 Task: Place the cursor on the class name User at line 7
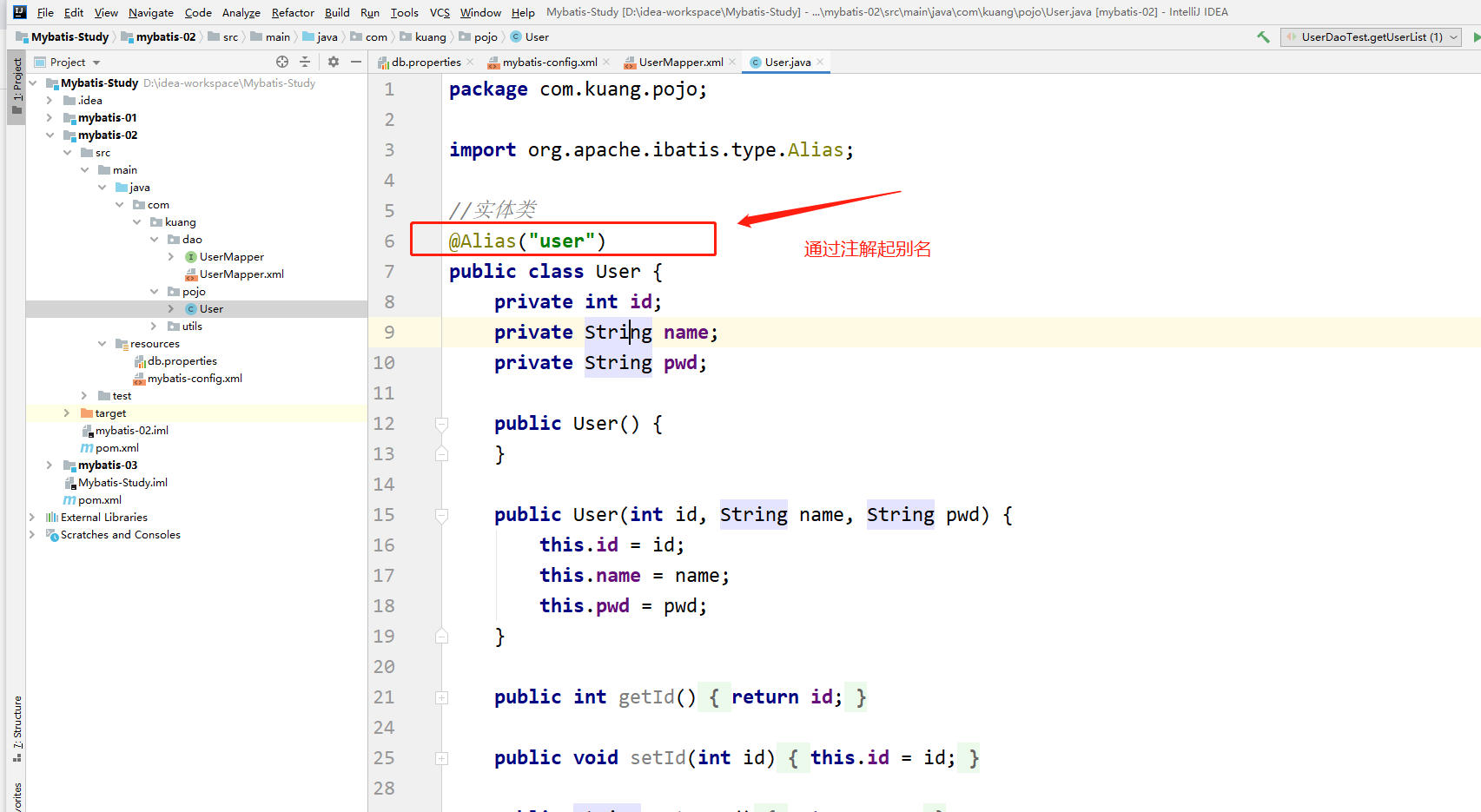pos(618,272)
